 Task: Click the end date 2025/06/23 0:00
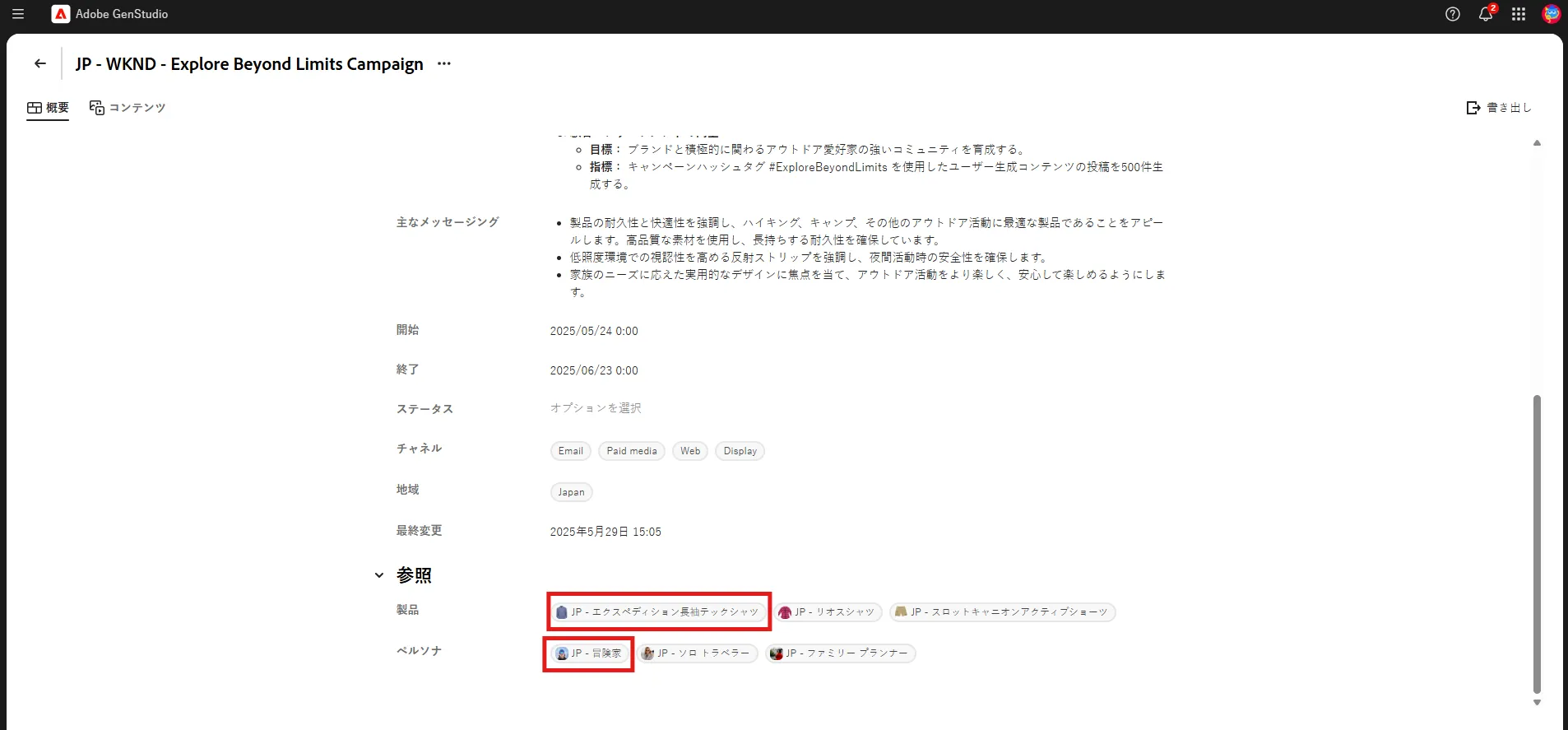click(x=594, y=370)
